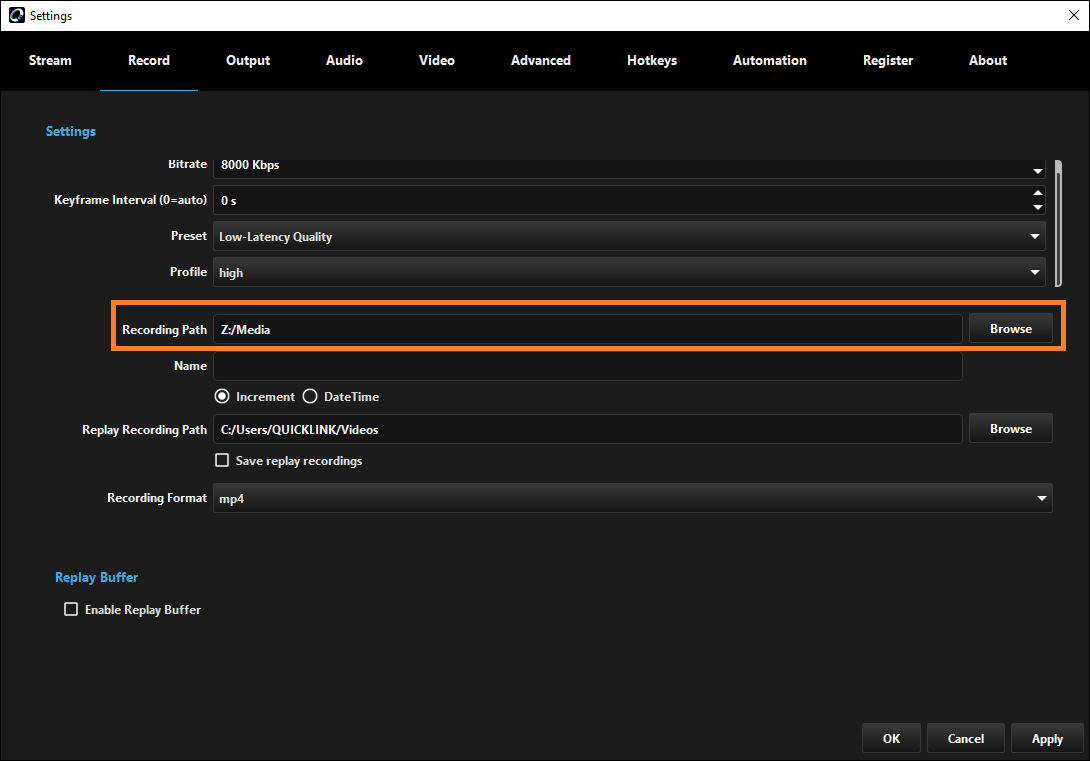Select the Record tab
The width and height of the screenshot is (1090, 761).
coord(149,60)
